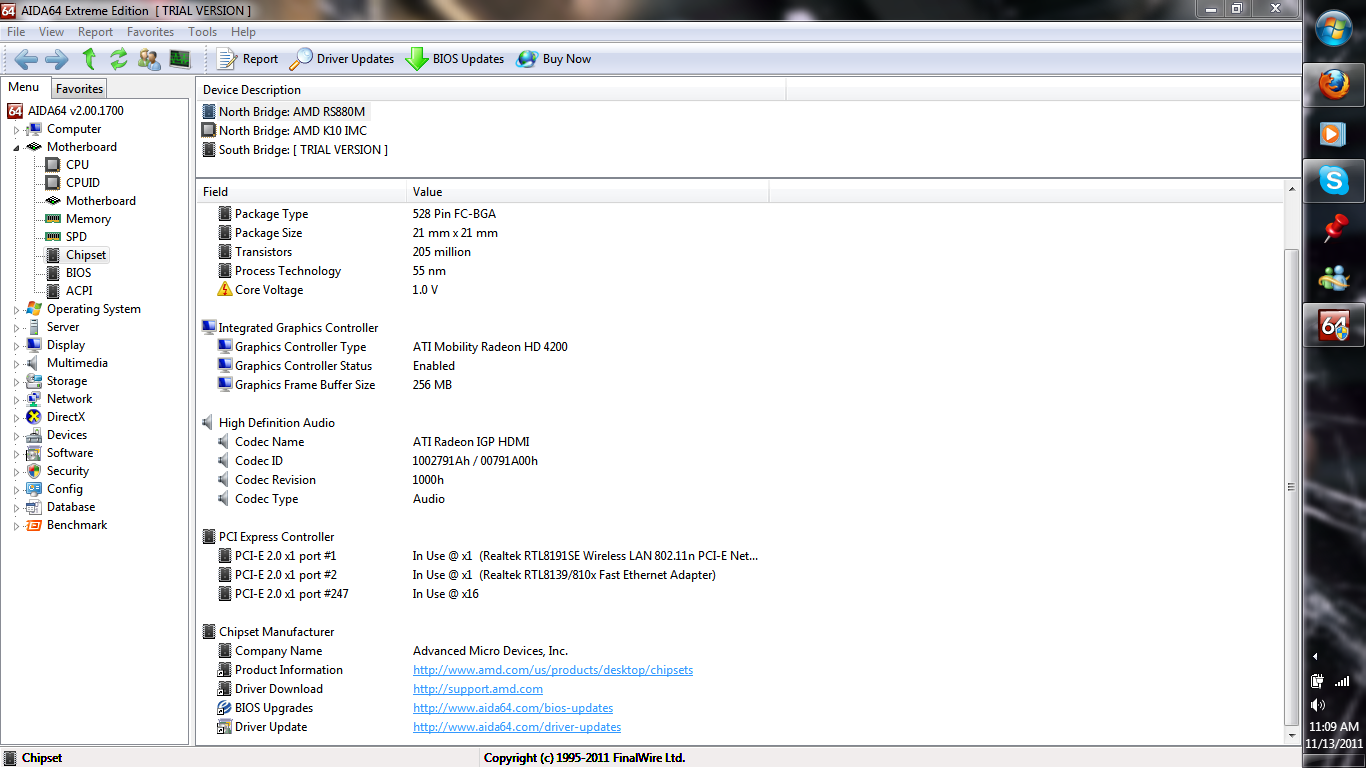Open Windows Media Player from taskbar
Viewport: 1366px width, 768px height.
1334,132
